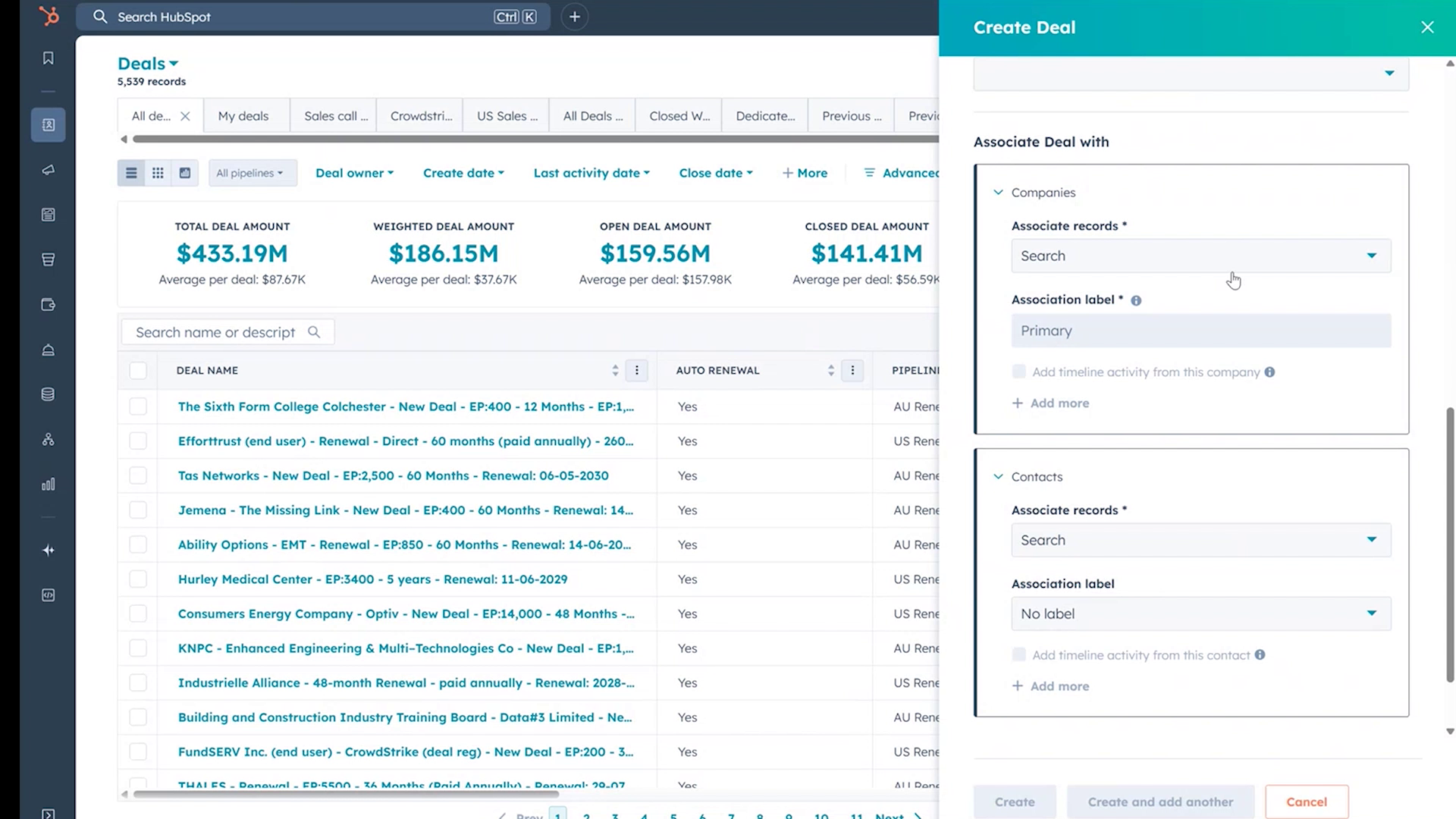Select the Bookmarks icon in the left sidebar
The image size is (1456, 819).
48,58
